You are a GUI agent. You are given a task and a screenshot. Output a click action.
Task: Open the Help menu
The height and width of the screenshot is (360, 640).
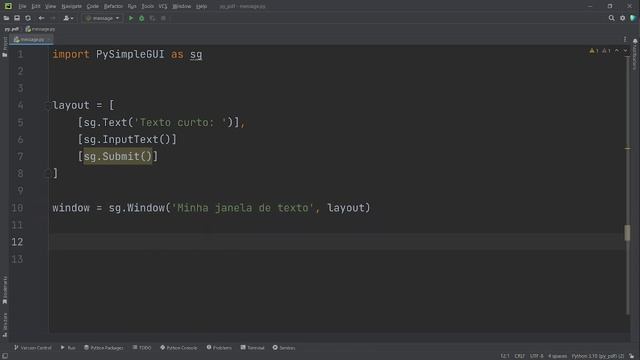202,6
